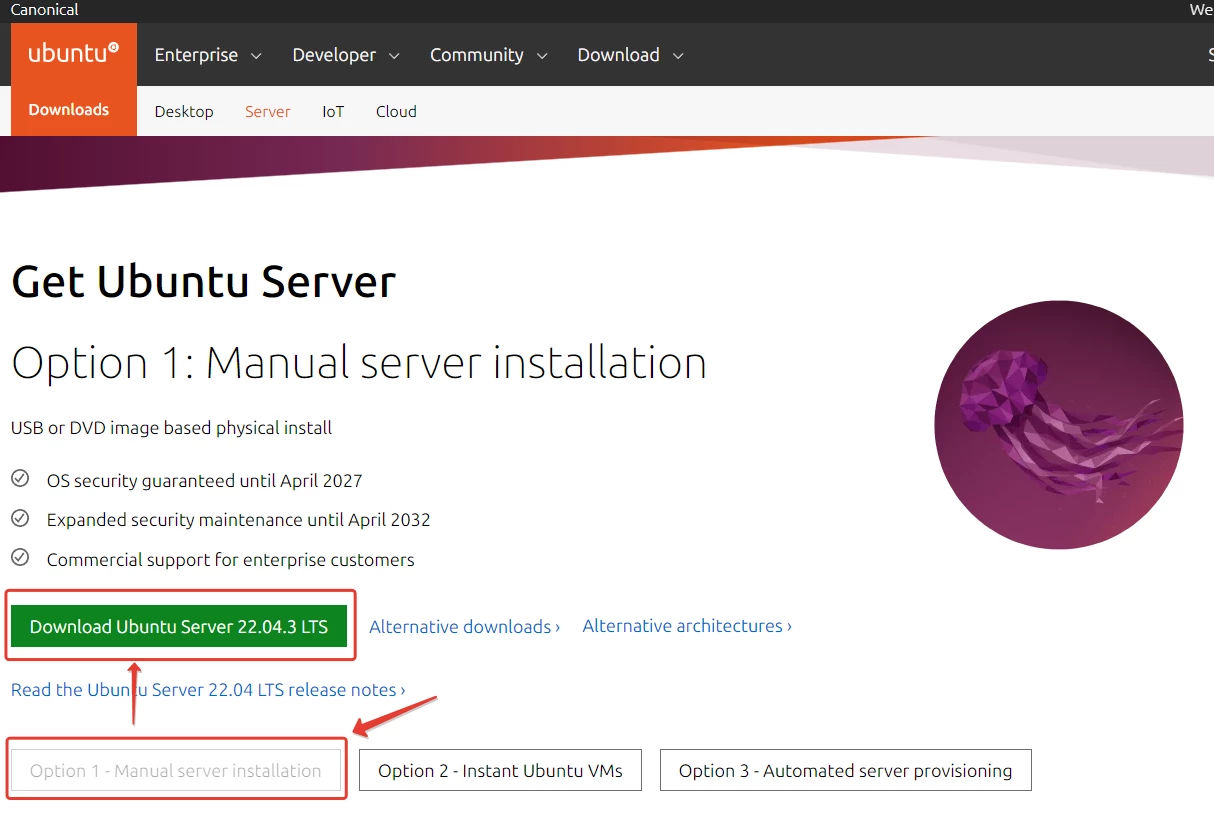
Task: Switch to the Desktop downloads tab
Action: point(184,111)
